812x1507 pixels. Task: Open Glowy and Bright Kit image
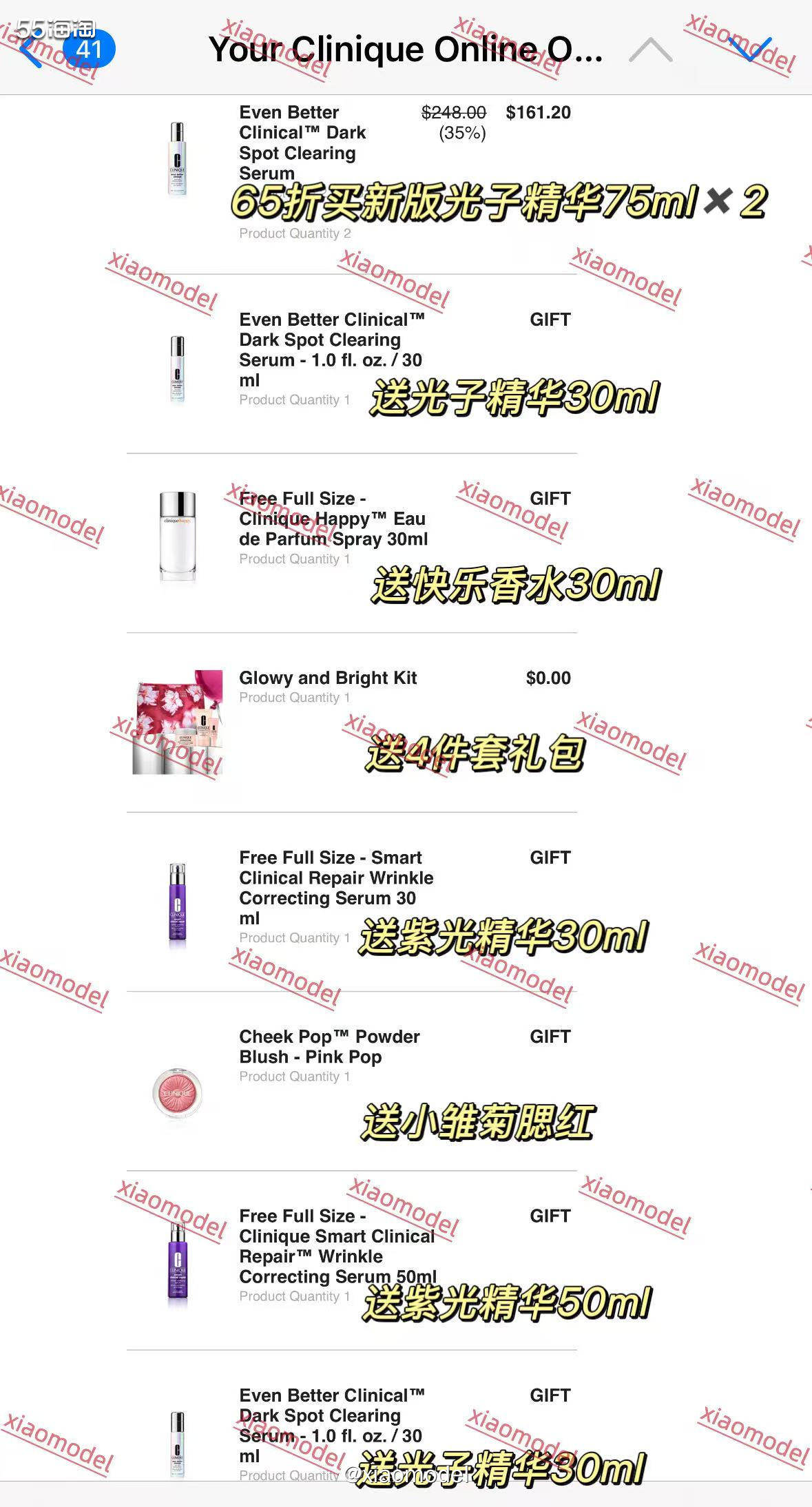click(x=177, y=722)
